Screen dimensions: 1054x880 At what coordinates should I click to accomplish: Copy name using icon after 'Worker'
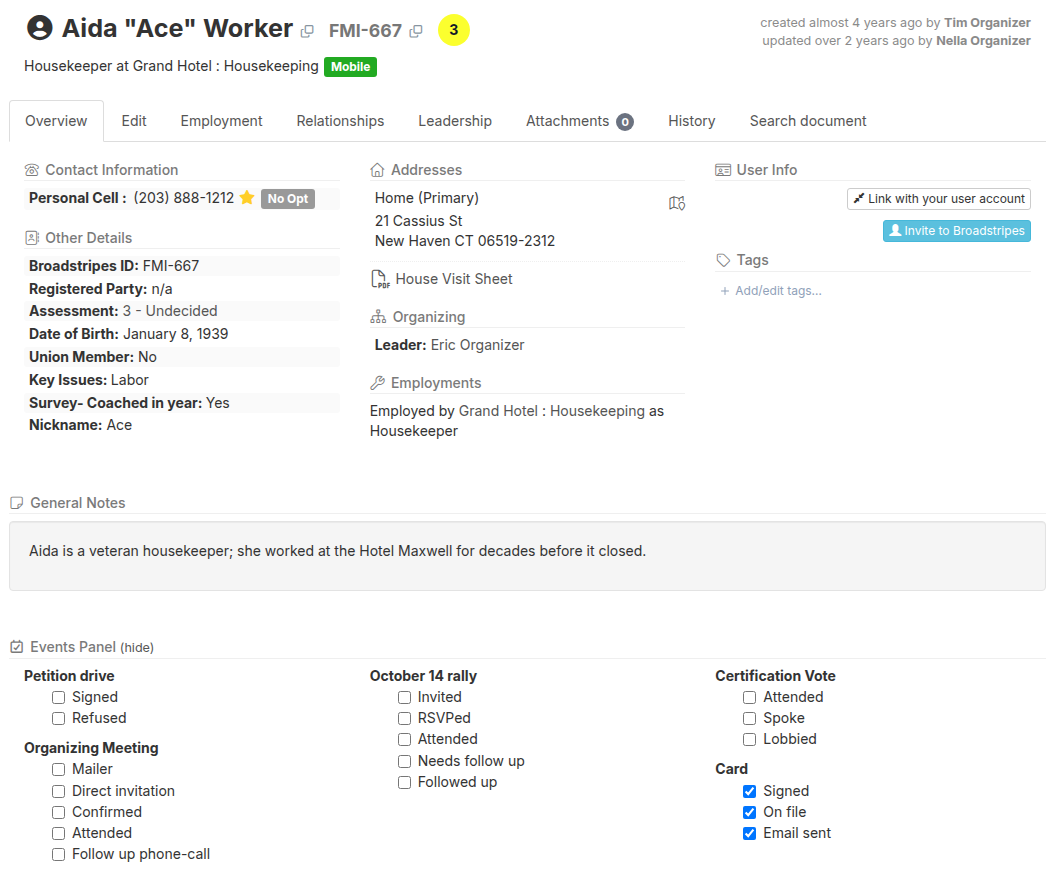(x=307, y=31)
